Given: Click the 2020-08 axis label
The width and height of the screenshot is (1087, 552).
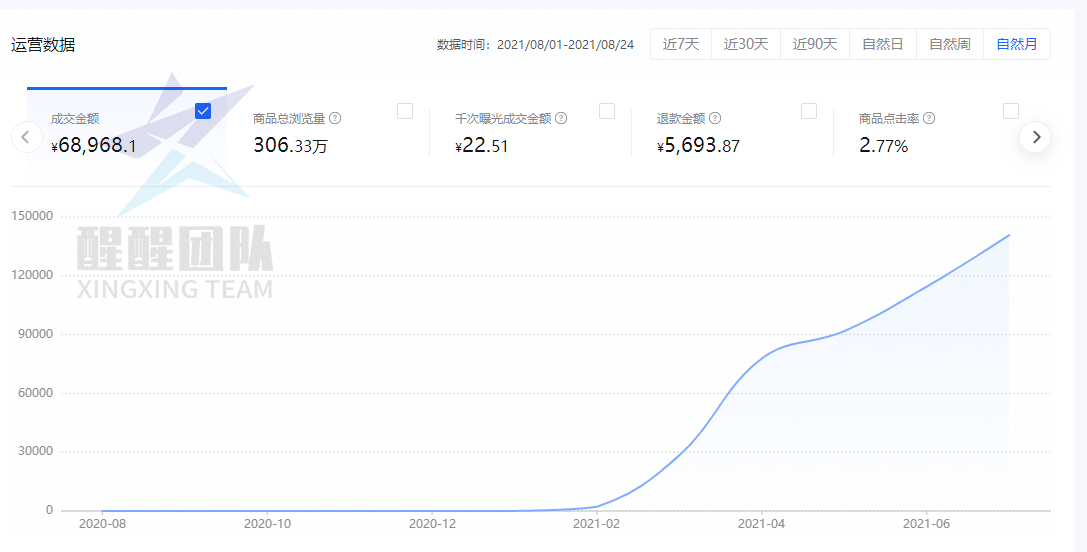Looking at the screenshot, I should click(x=102, y=524).
